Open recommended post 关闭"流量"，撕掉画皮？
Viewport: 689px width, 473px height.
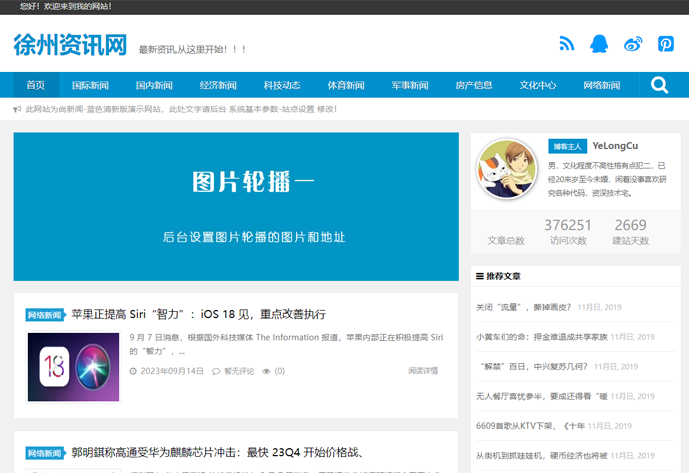pos(523,307)
